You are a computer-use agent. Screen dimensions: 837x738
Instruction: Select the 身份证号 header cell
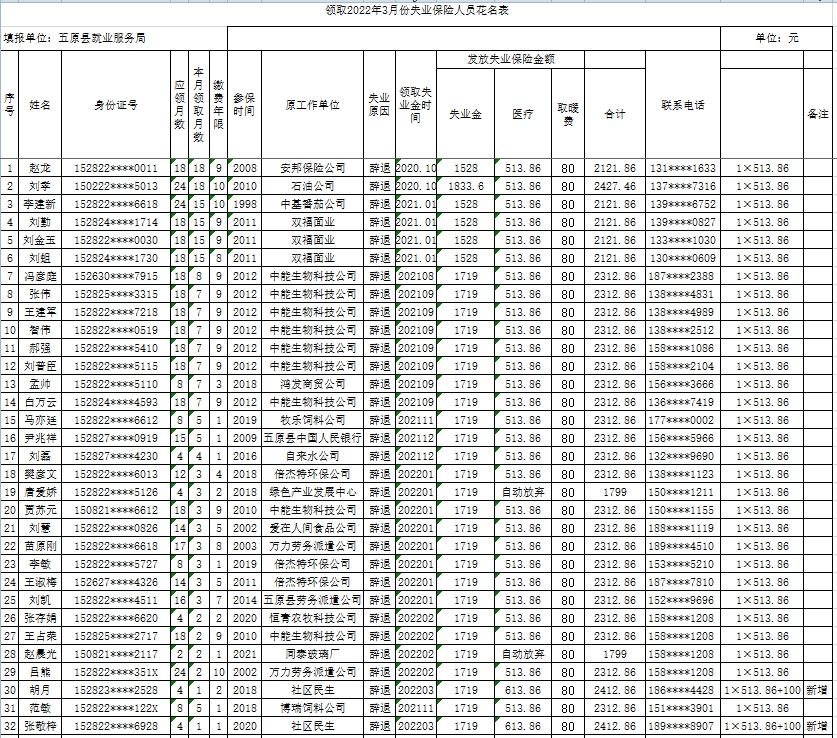click(116, 105)
